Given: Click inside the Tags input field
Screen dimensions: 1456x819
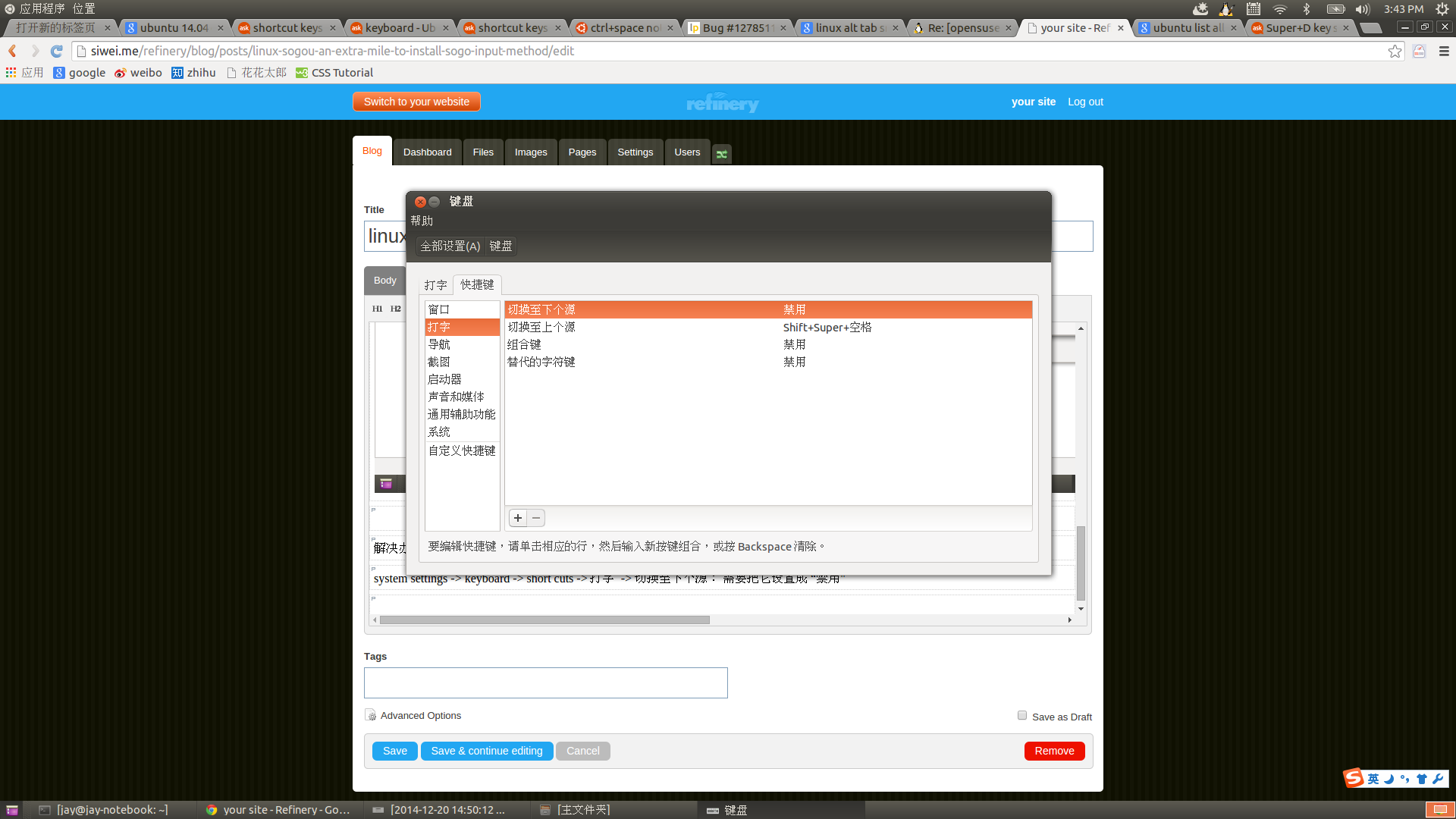Looking at the screenshot, I should tap(545, 682).
